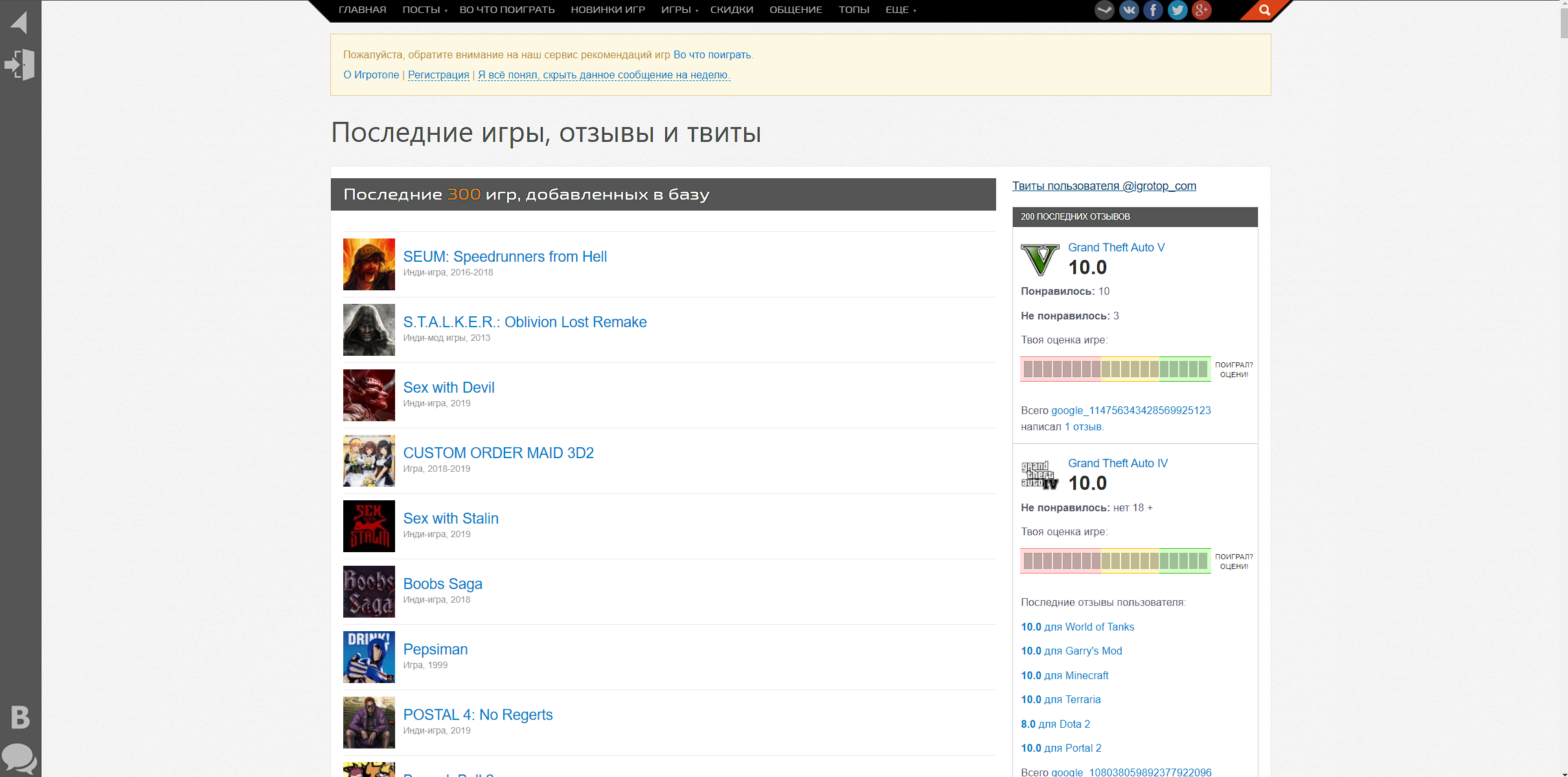Screen dimensions: 1568x777
Task: Click the orange search magnifier icon
Action: click(1264, 10)
